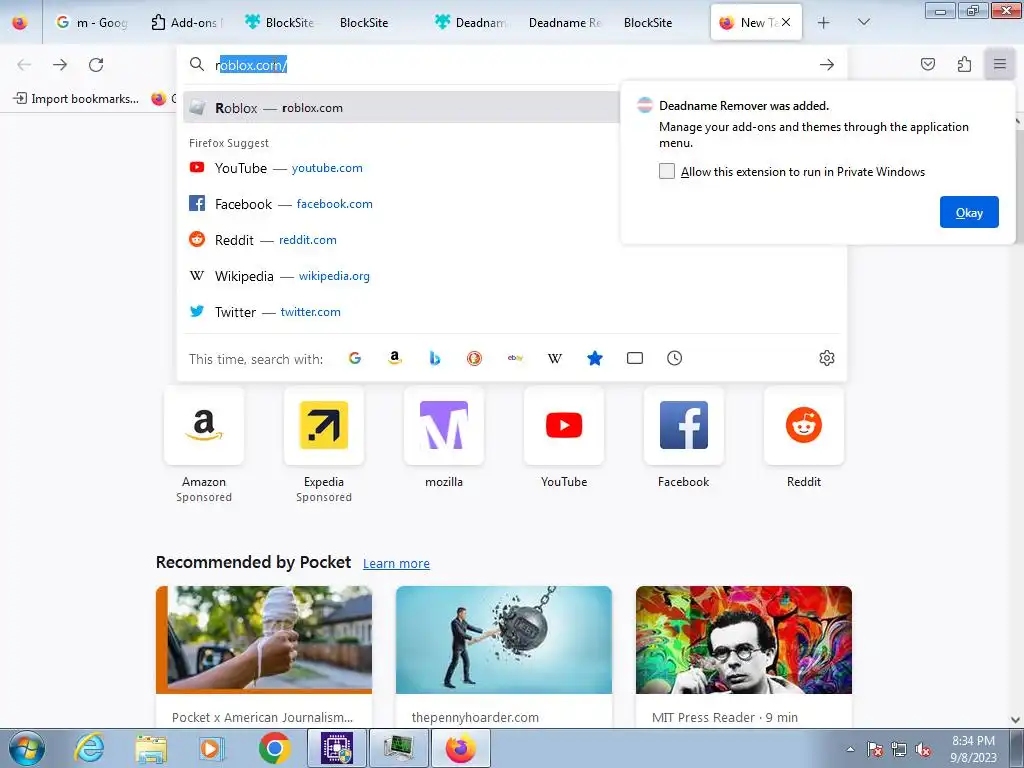This screenshot has width=1024, height=768.
Task: Search this time with eBay
Action: point(515,358)
